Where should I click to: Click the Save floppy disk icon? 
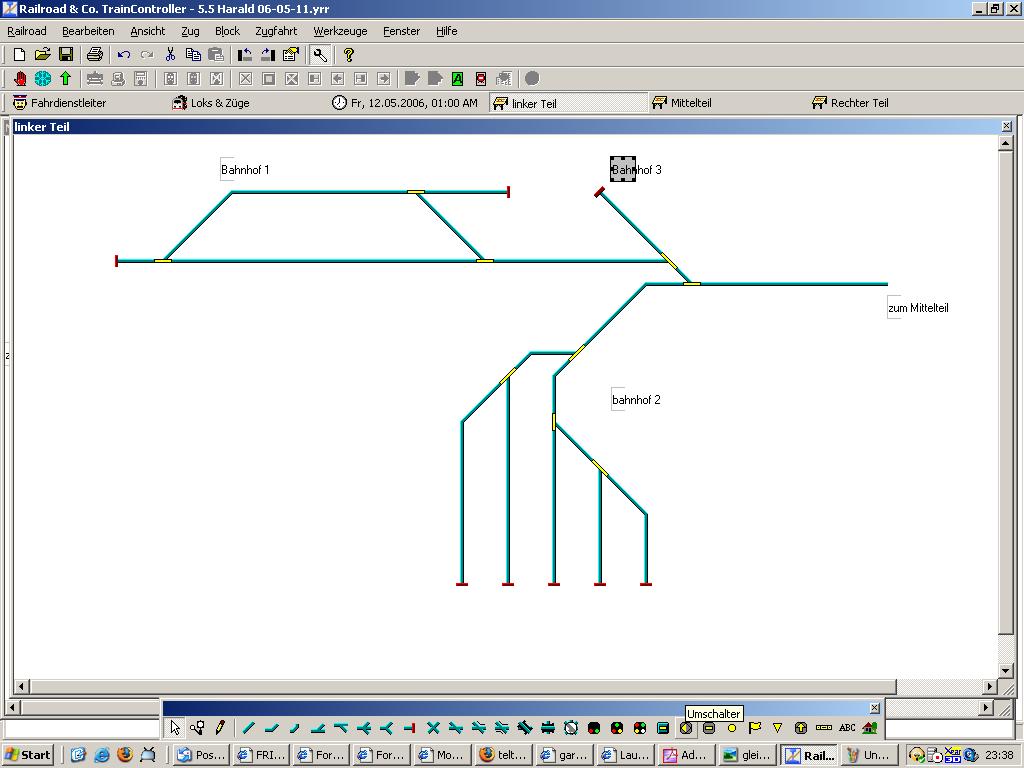[x=66, y=55]
